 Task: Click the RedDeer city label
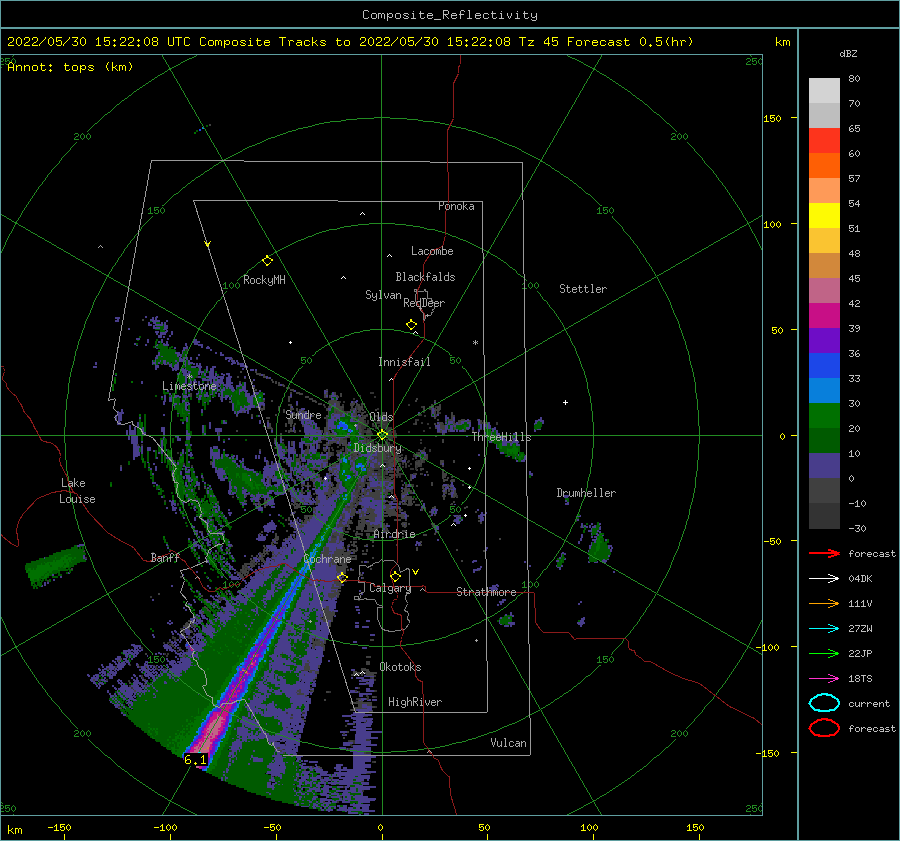(x=424, y=303)
